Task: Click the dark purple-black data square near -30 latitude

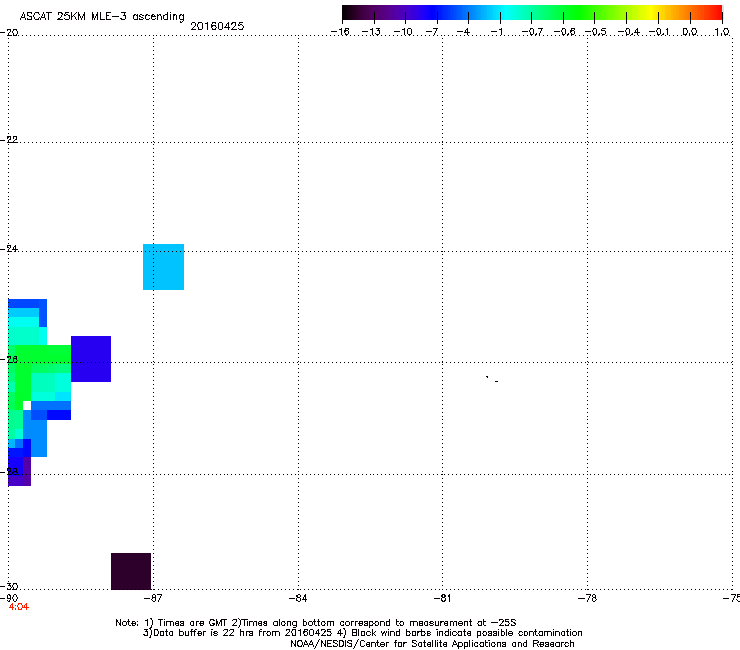Action: [131, 571]
